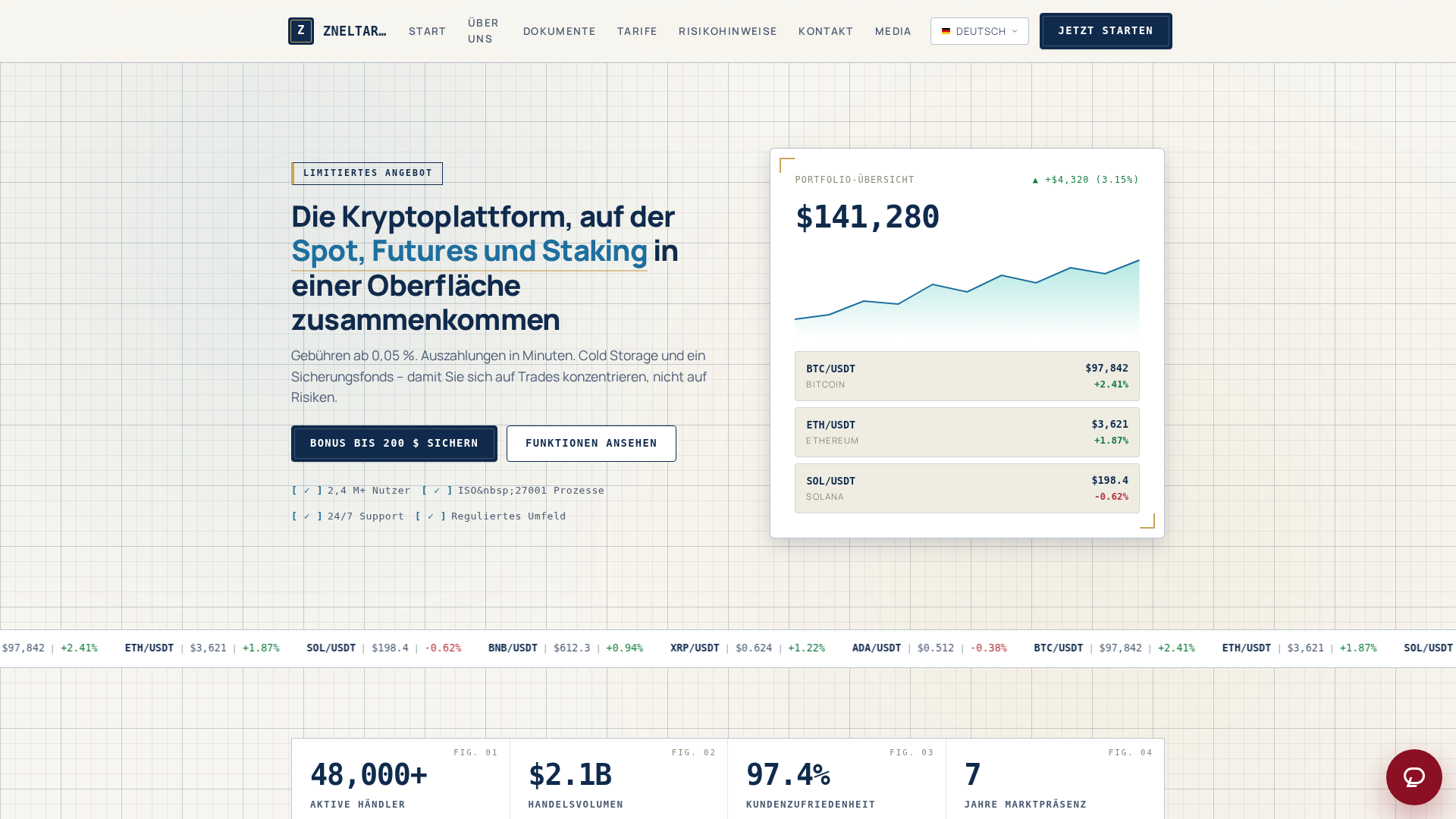Click the FIG. 04 label

(1130, 753)
